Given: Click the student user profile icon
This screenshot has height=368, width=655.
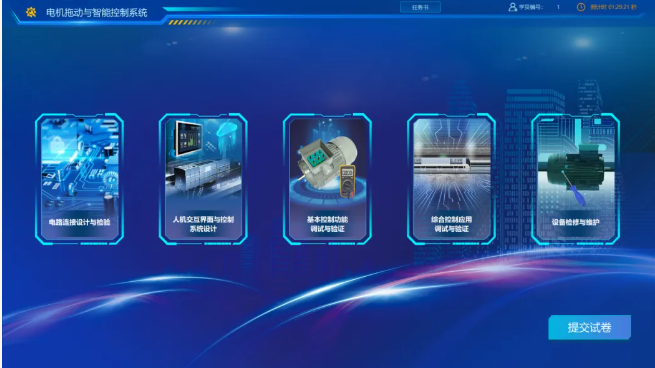Looking at the screenshot, I should (512, 7).
